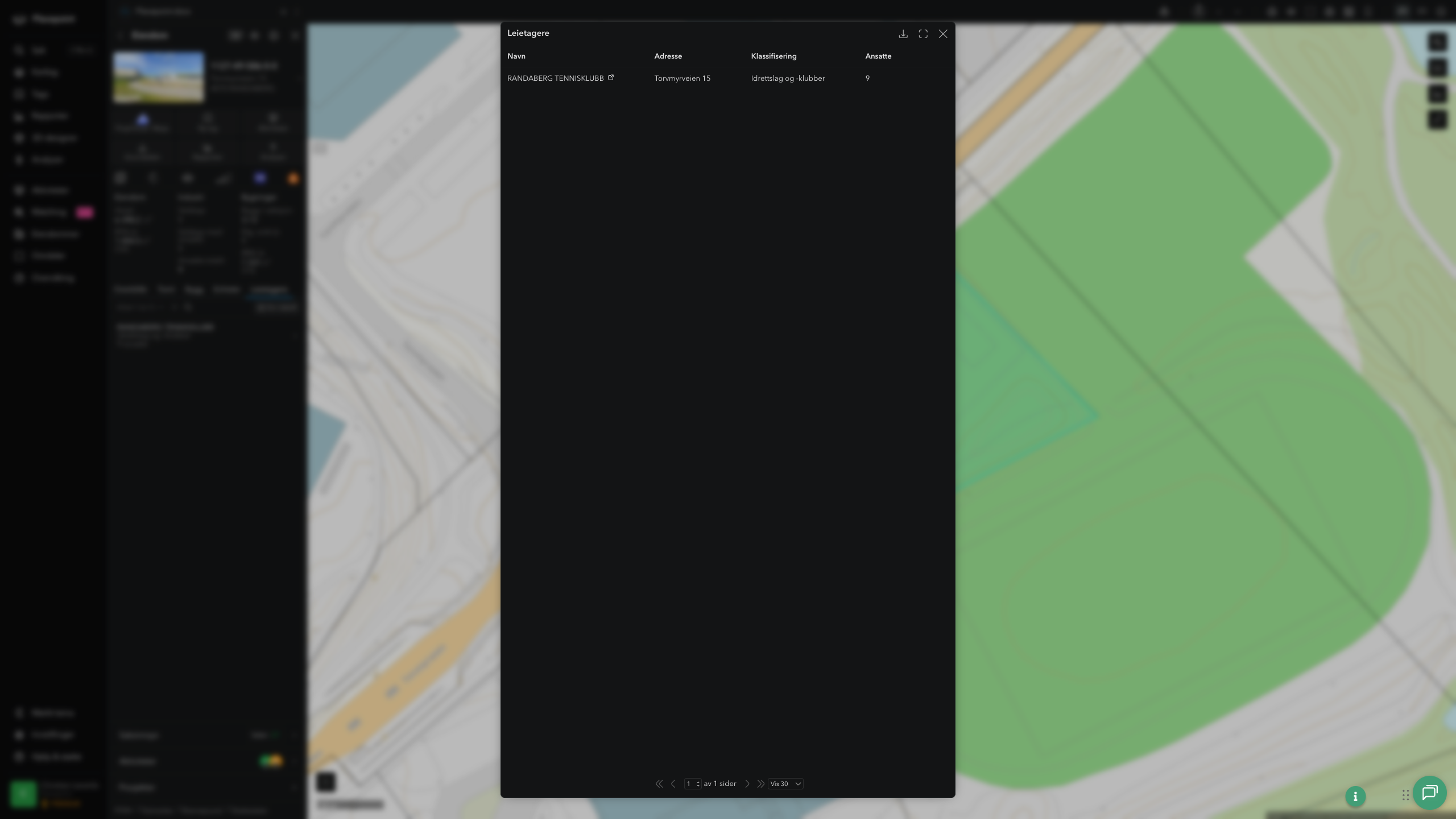The height and width of the screenshot is (819, 1456).
Task: Open the green info button
Action: [1355, 796]
